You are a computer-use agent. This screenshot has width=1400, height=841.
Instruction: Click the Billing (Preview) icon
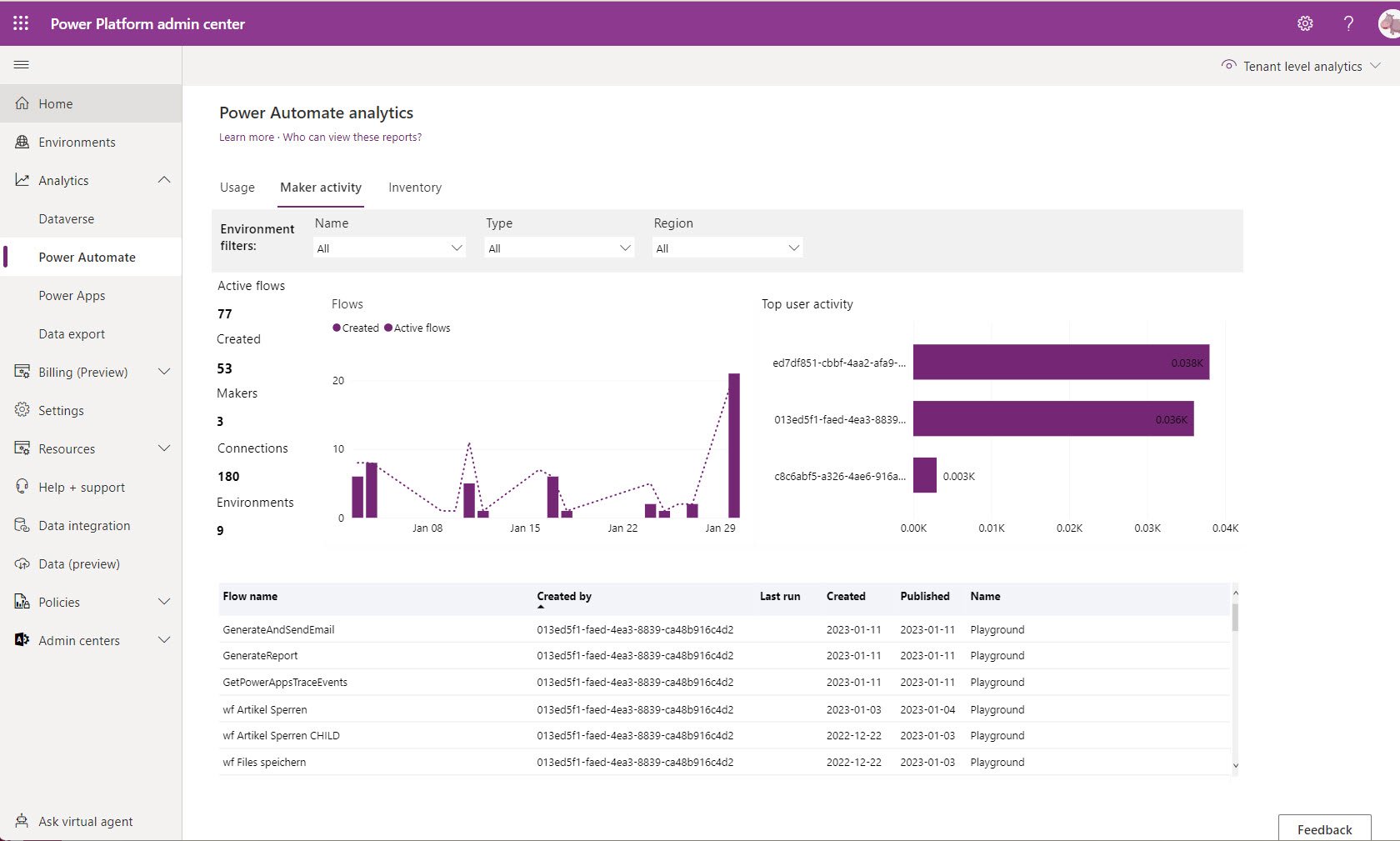coord(22,372)
